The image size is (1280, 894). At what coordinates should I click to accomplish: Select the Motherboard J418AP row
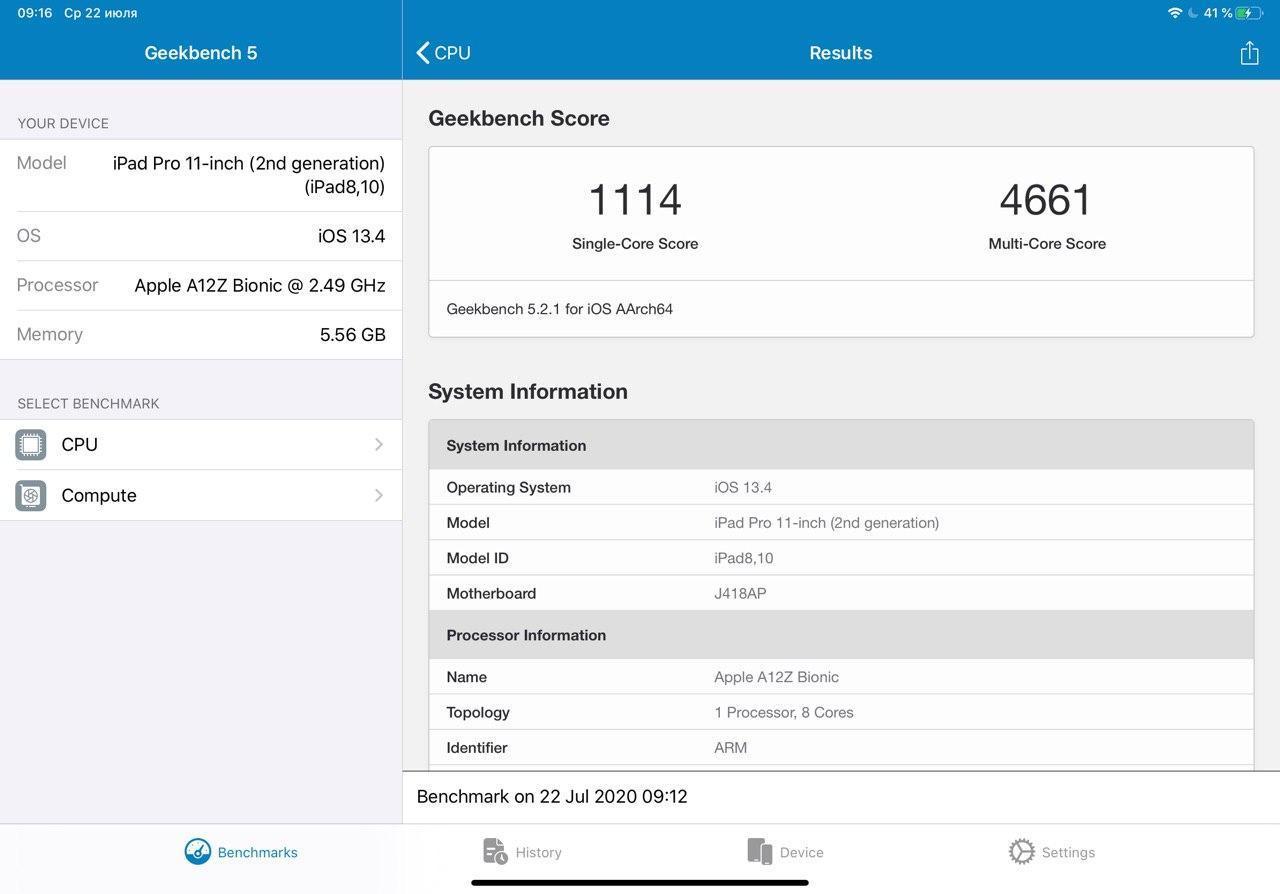coord(841,593)
